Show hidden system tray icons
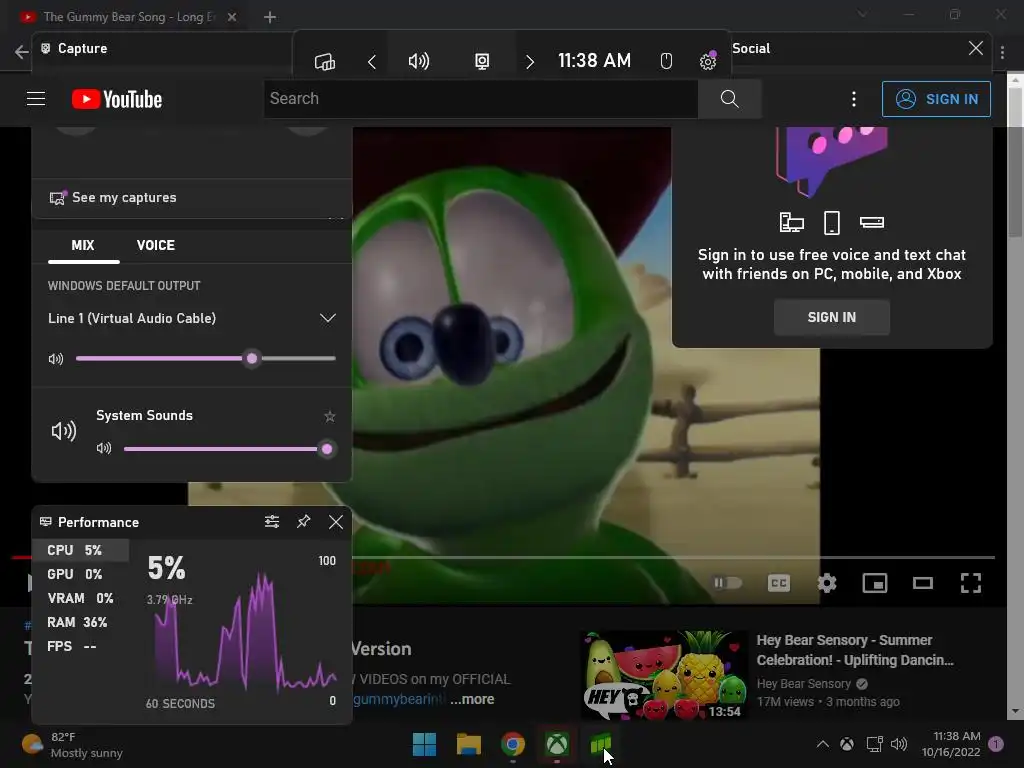1024x768 pixels. 823,744
